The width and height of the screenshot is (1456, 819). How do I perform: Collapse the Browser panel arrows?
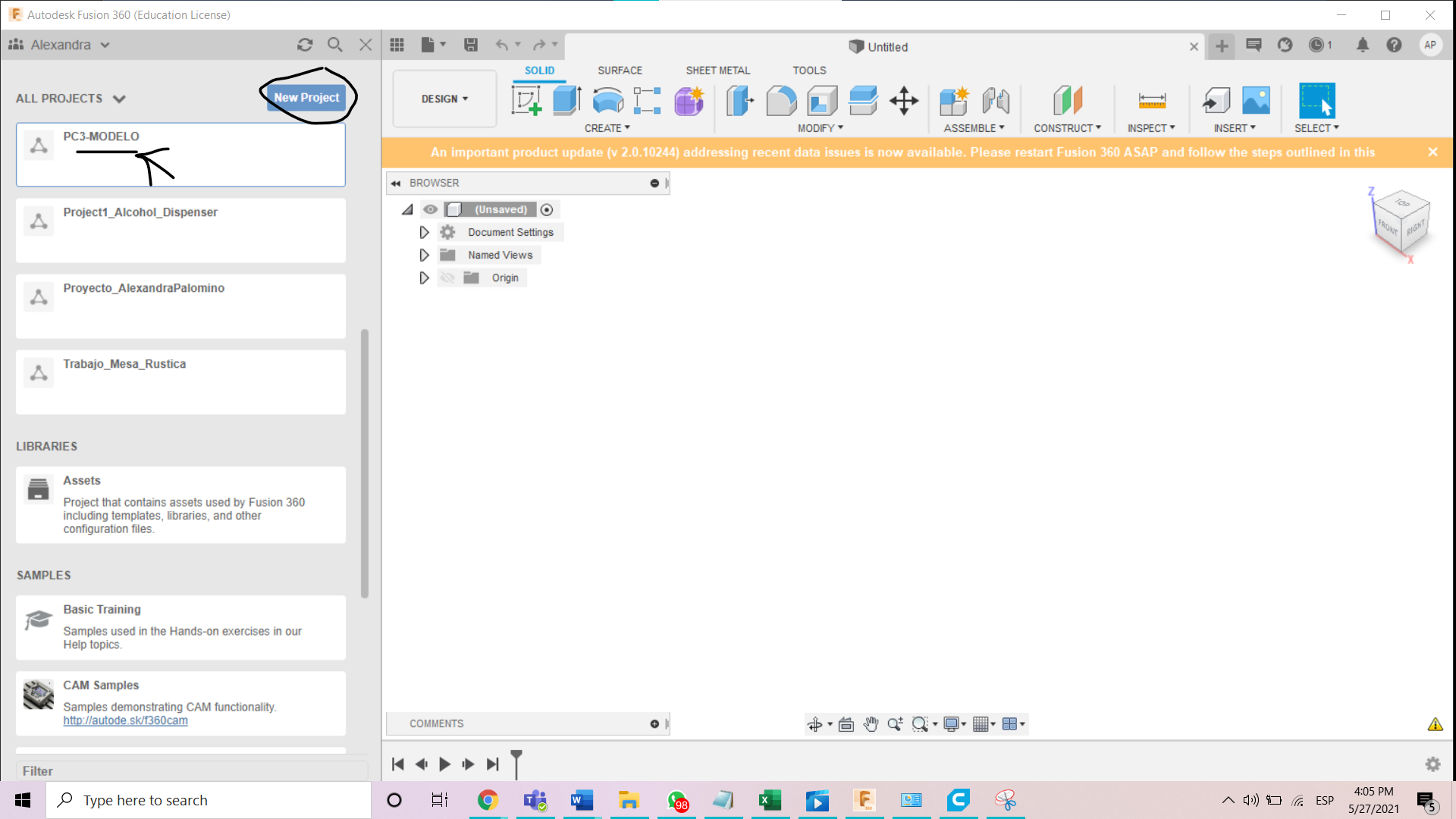(x=395, y=183)
